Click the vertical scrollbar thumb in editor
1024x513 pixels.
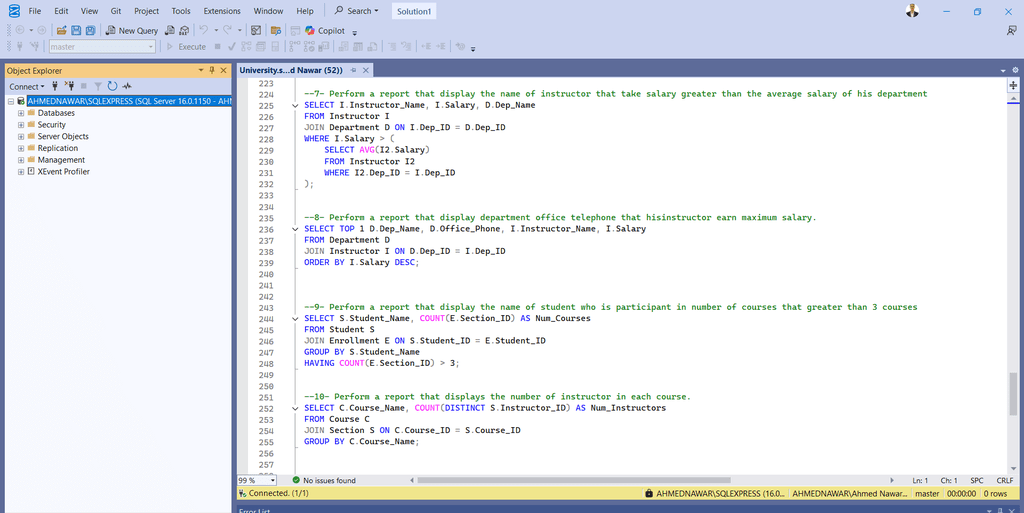[x=1013, y=393]
